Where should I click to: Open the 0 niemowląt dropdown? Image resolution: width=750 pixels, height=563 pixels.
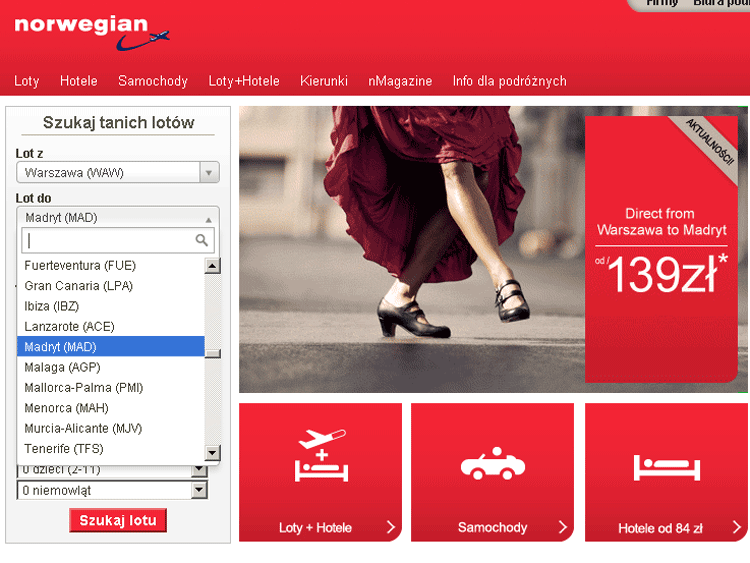[112, 490]
